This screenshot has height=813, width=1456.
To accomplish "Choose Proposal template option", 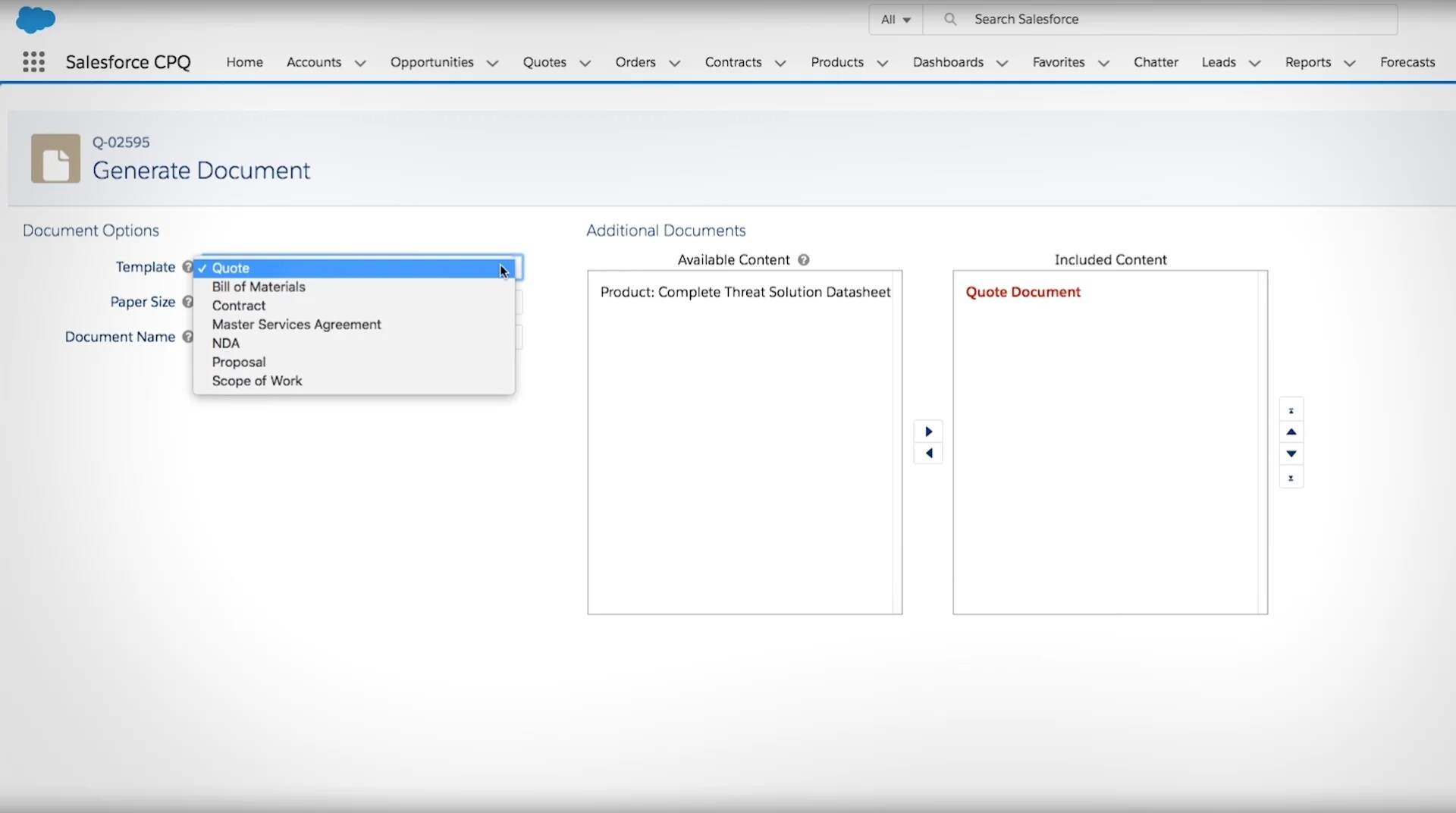I will (354, 363).
